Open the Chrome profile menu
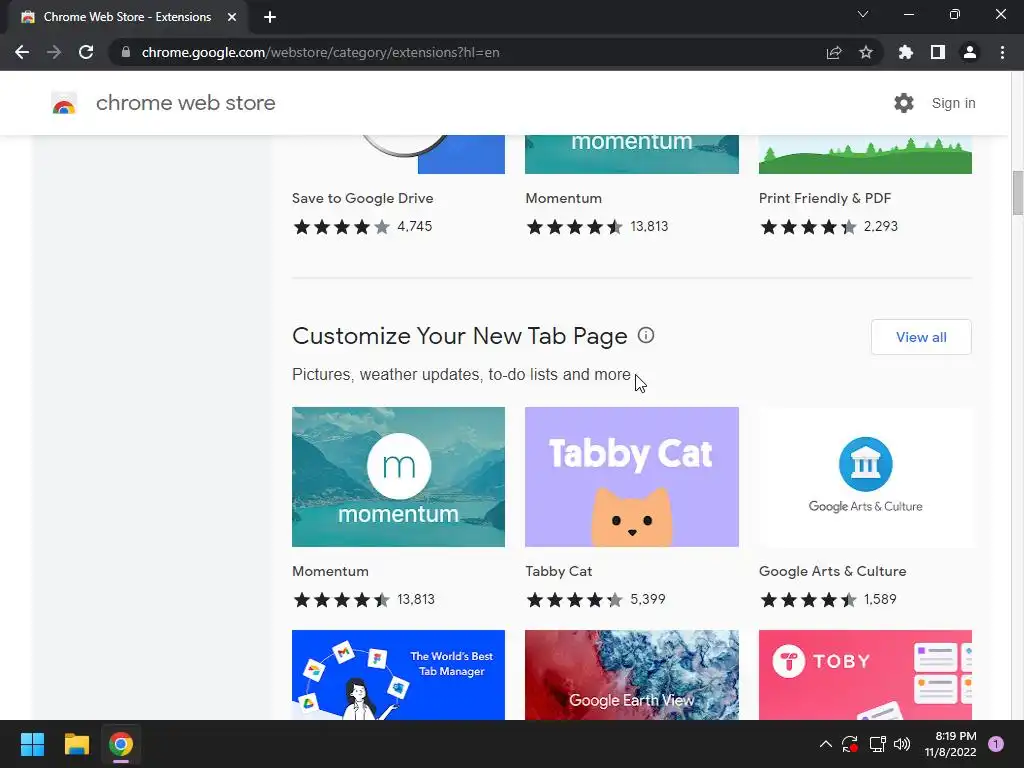Viewport: 1024px width, 768px height. (970, 52)
